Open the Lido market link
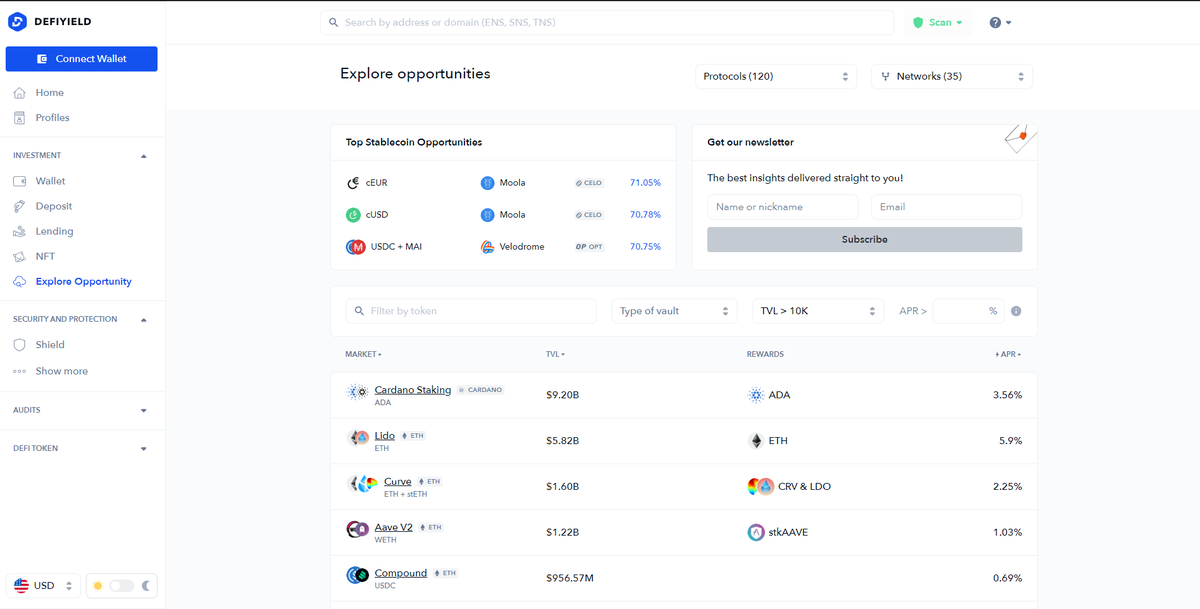The height and width of the screenshot is (609, 1200). coord(385,436)
